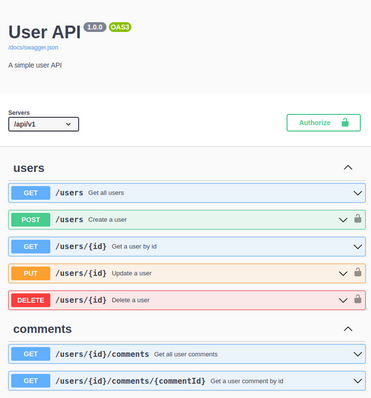Click the users section heading

click(29, 168)
